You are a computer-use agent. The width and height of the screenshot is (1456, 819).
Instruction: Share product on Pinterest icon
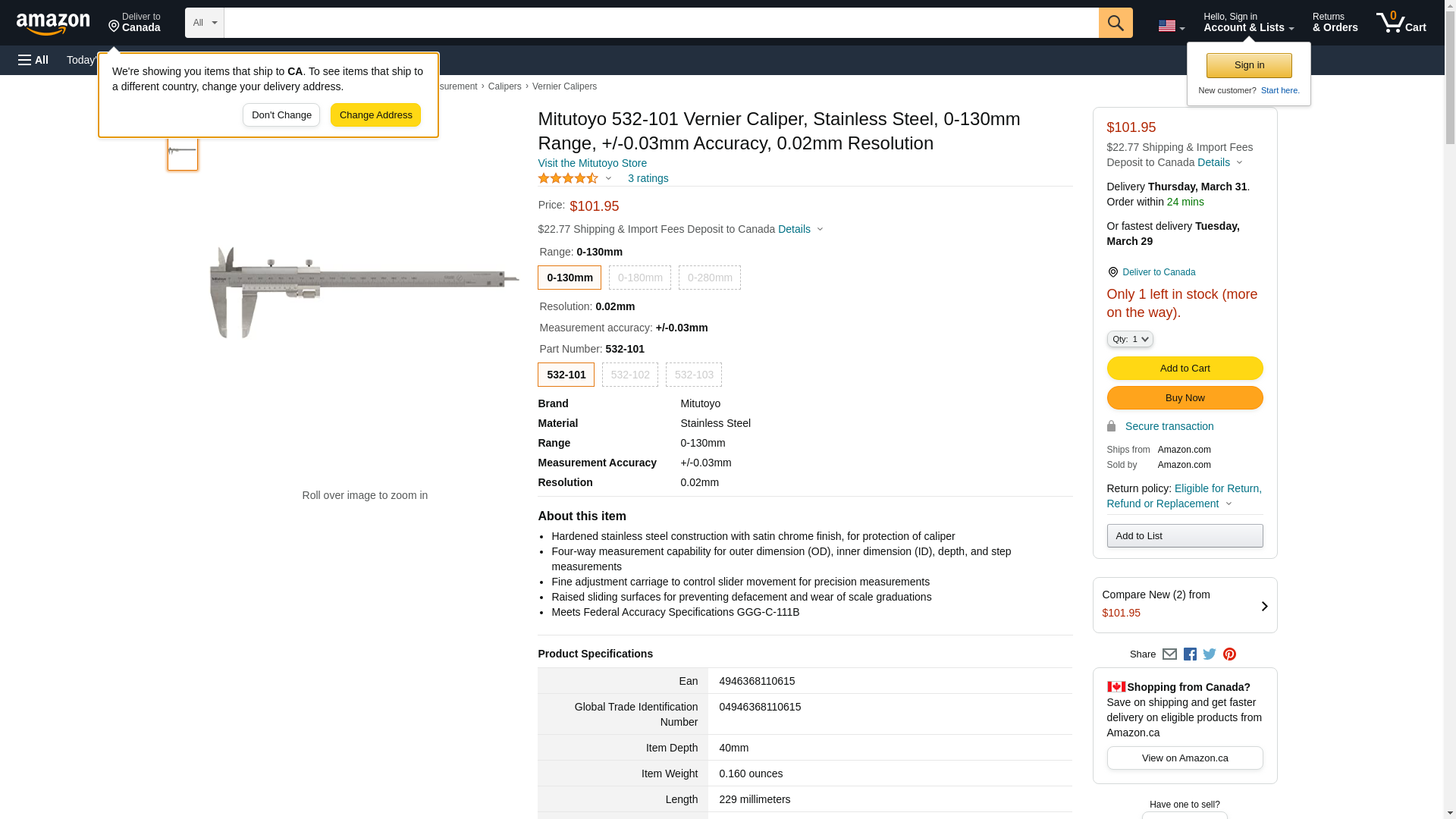coord(1229,654)
